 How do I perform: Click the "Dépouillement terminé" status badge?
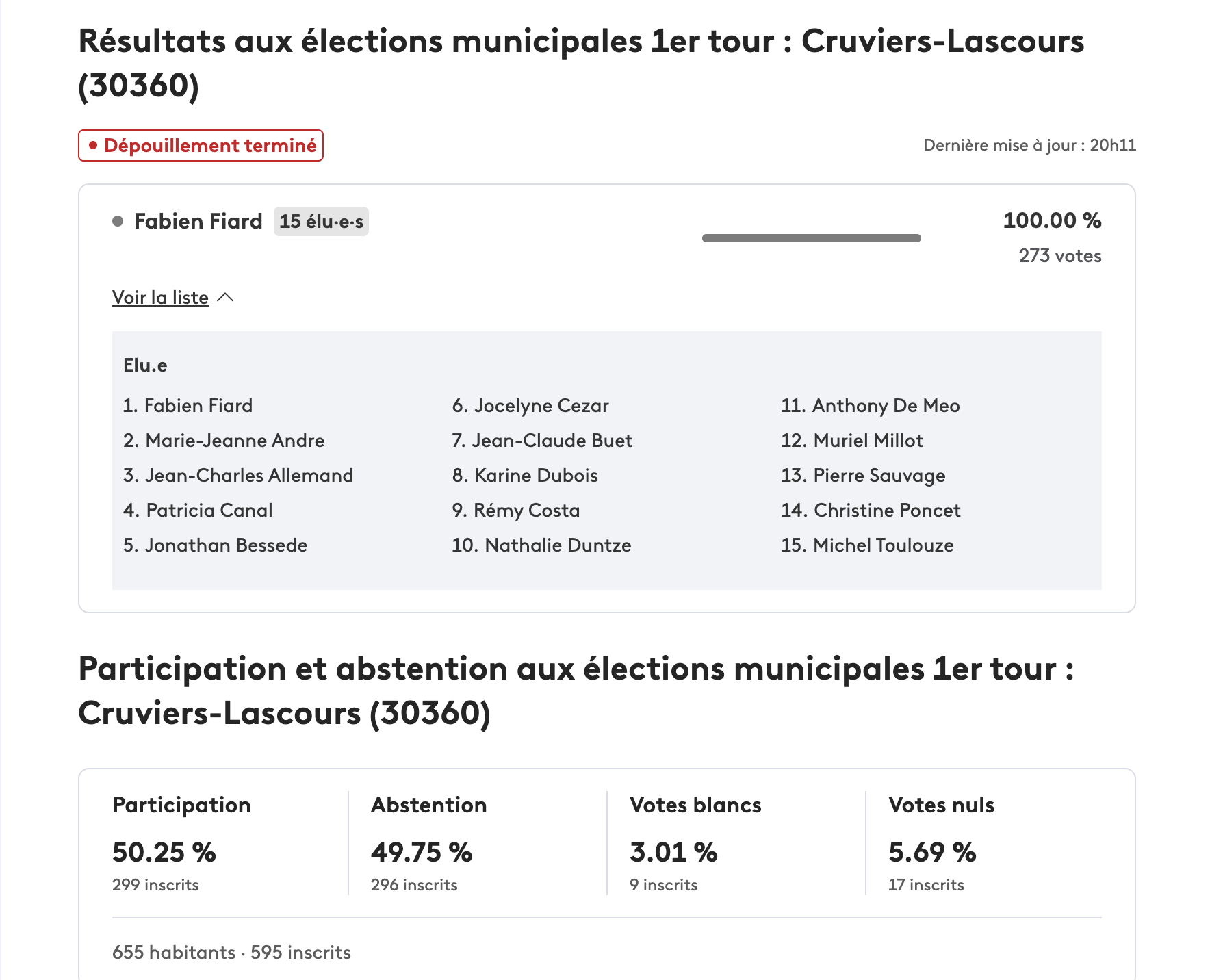point(201,146)
